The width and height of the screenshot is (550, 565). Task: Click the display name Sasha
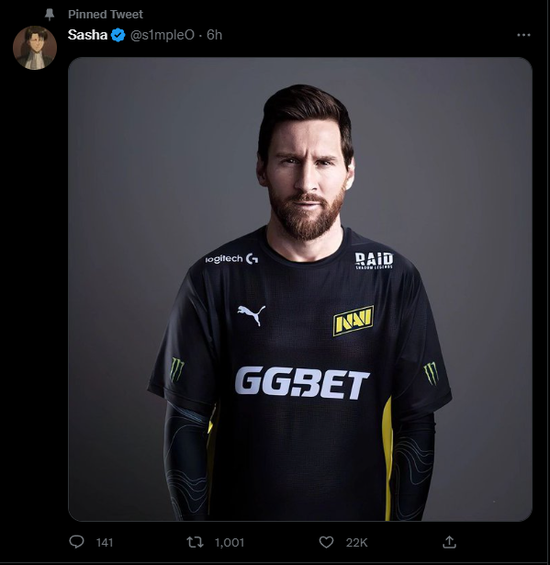pos(88,35)
